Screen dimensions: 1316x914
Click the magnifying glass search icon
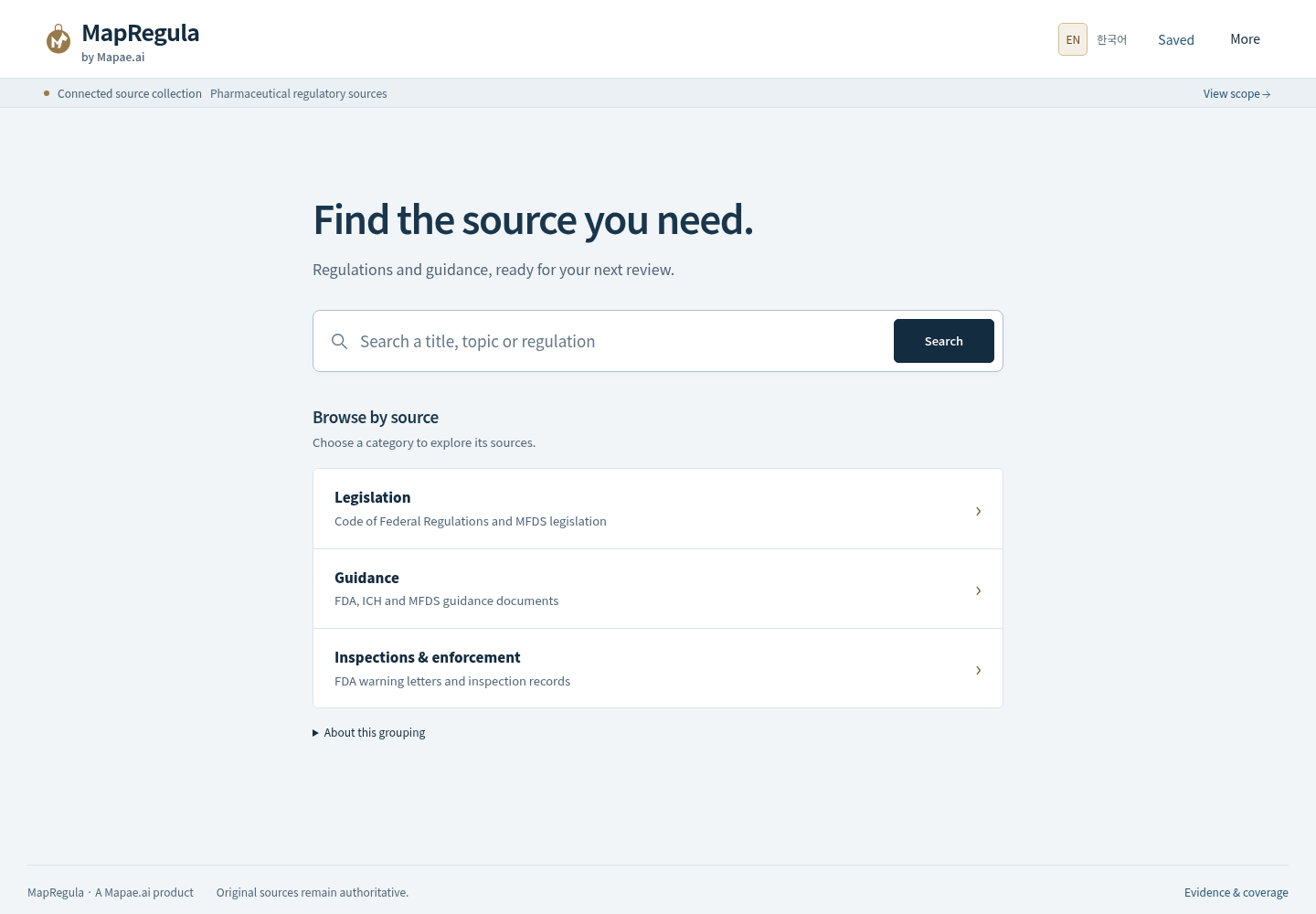[x=339, y=341]
